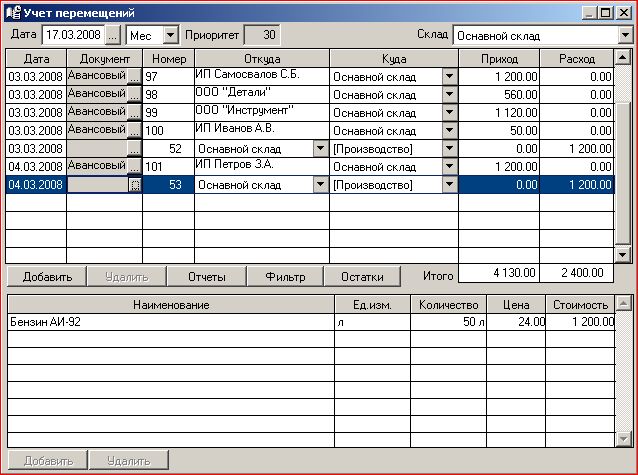Click the application icon in the title bar
Viewport: 638px width, 475px height.
[x=12, y=12]
